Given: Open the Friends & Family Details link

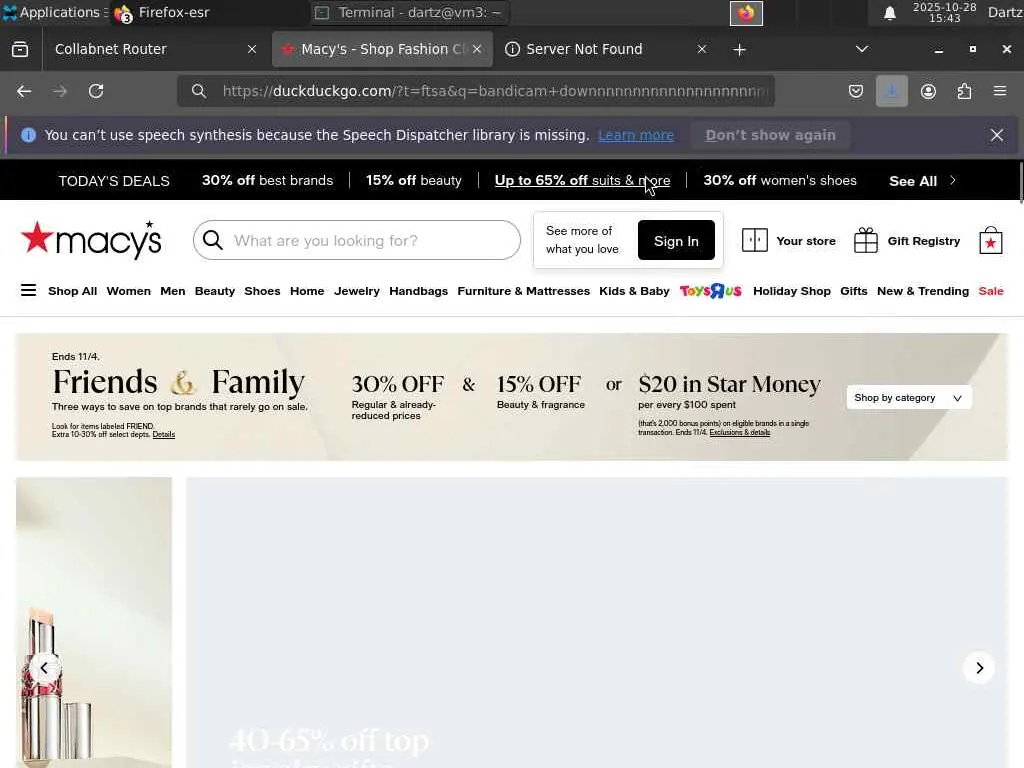Looking at the screenshot, I should click(x=163, y=434).
